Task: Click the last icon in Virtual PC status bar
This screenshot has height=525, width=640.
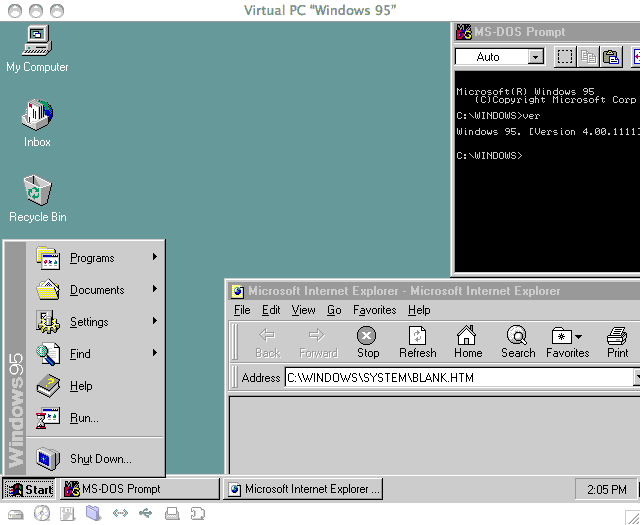Action: [x=198, y=514]
